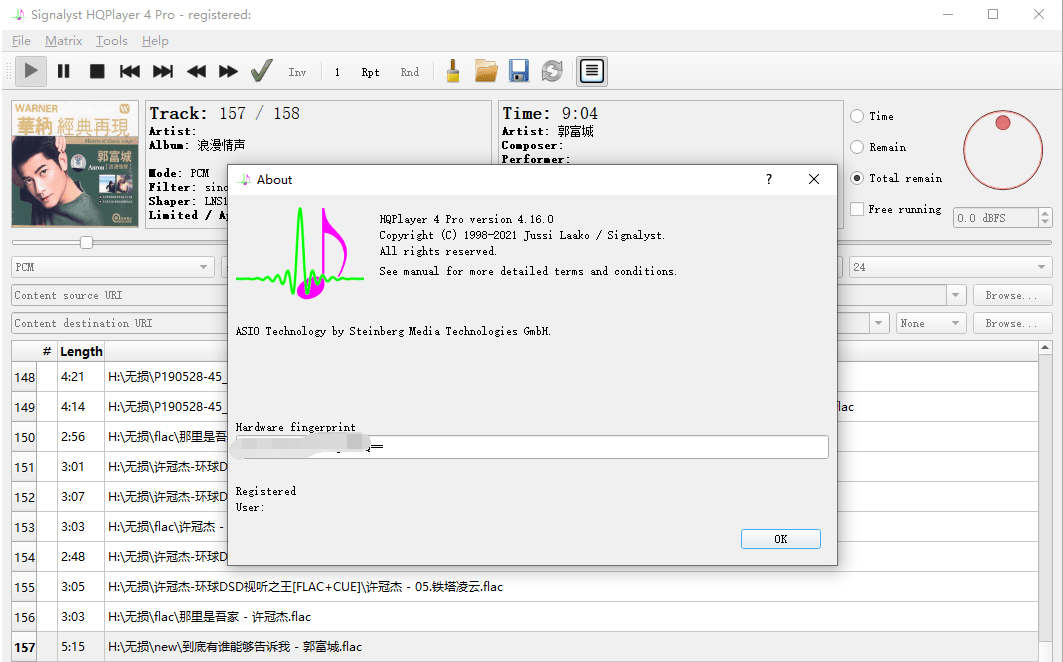Open the Help menu
This screenshot has width=1063, height=662.
coord(155,41)
